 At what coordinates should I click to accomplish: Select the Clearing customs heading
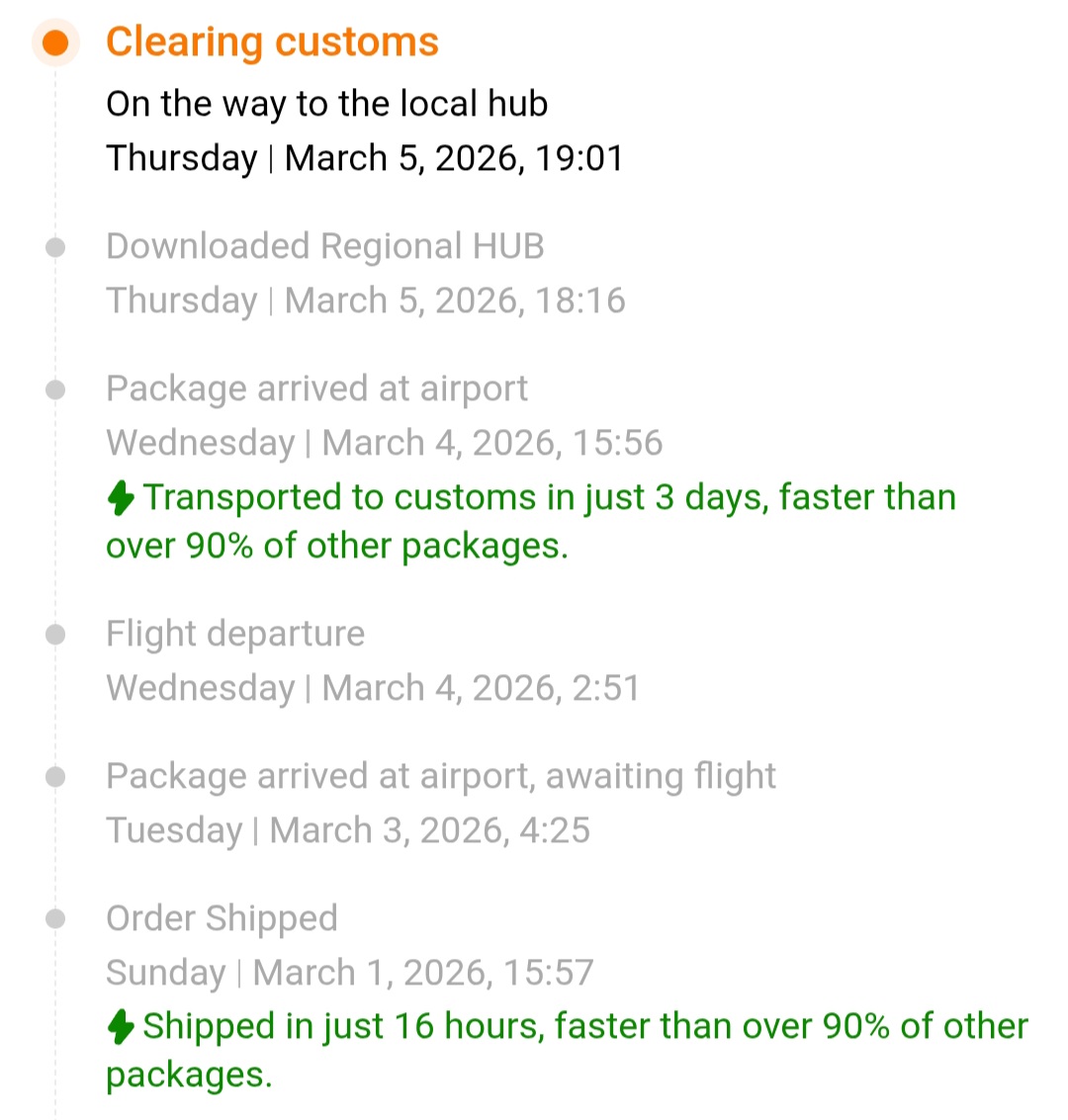pyautogui.click(x=272, y=43)
